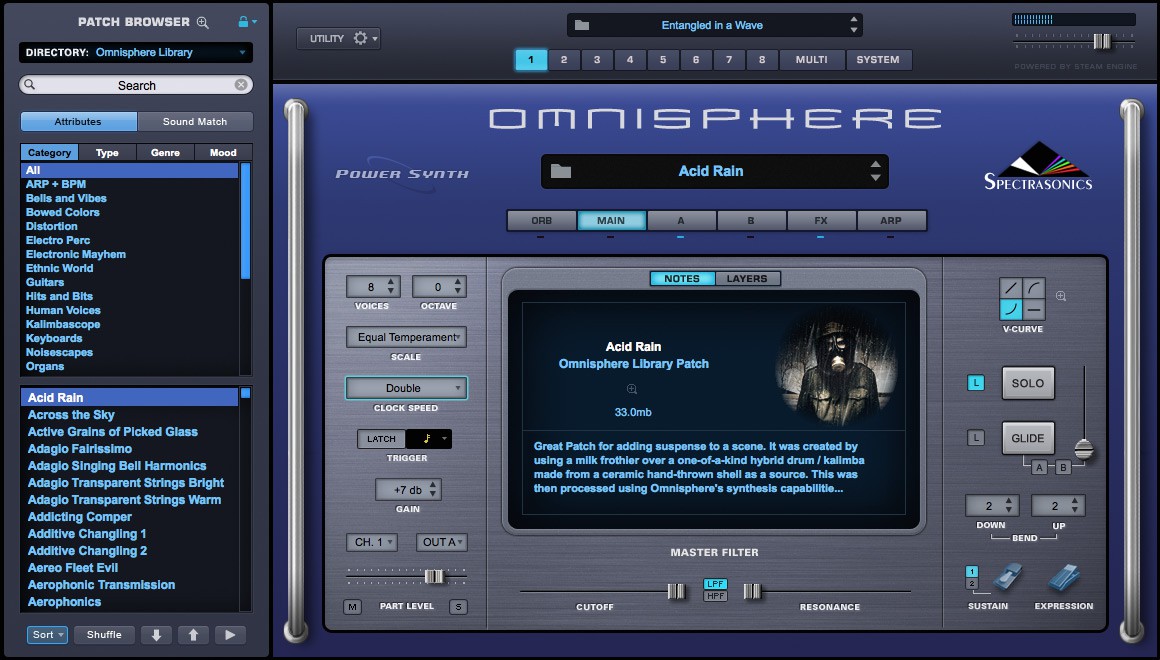Open the Scale dropdown showing Equal Temperament
1160x660 pixels.
(x=405, y=337)
